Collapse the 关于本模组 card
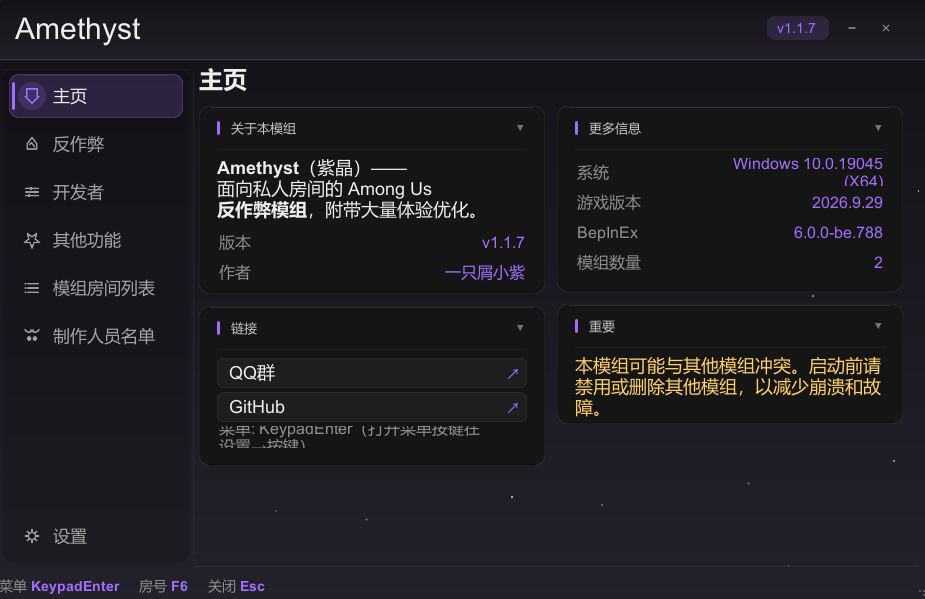The image size is (925, 599). (x=520, y=128)
